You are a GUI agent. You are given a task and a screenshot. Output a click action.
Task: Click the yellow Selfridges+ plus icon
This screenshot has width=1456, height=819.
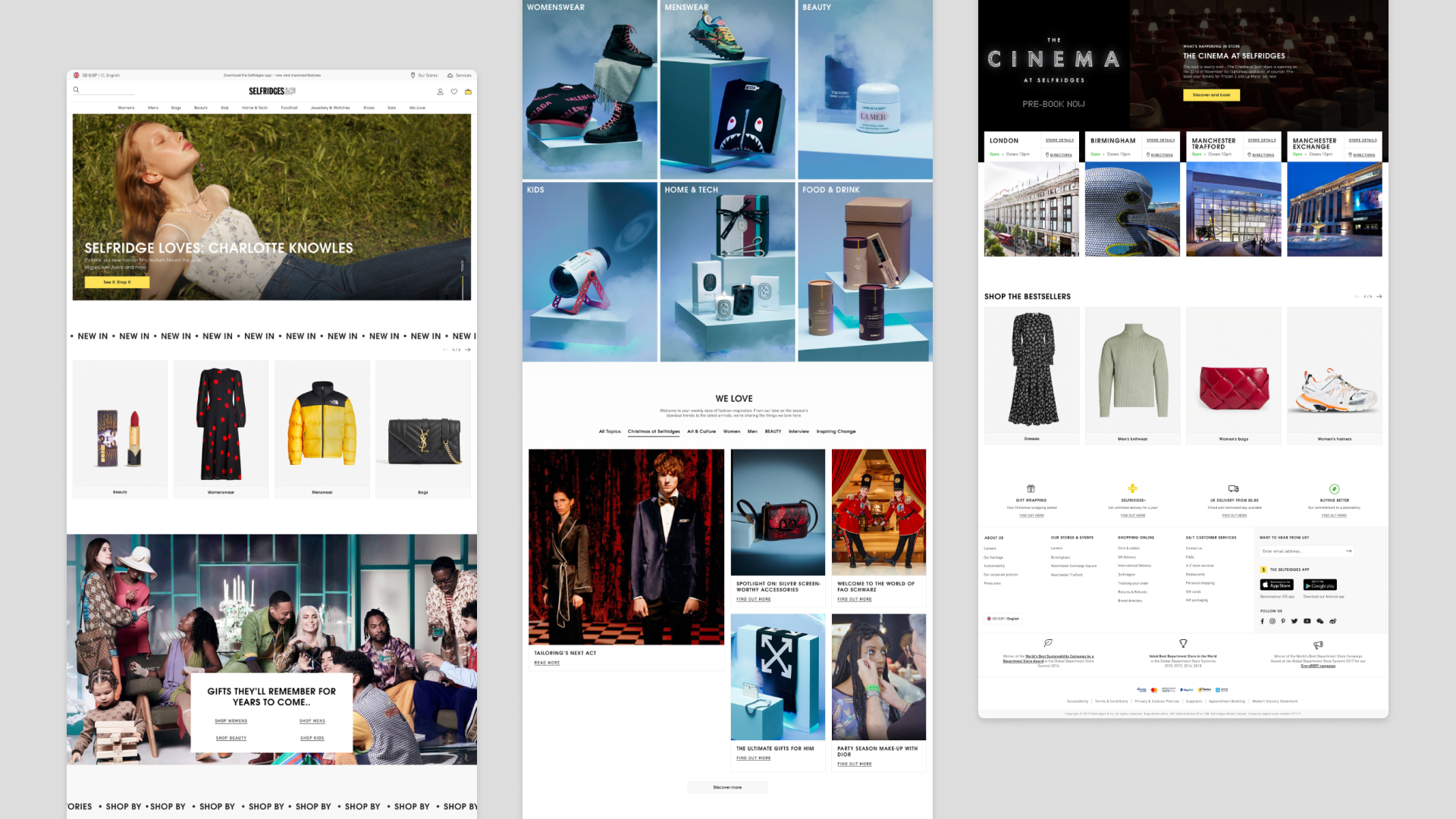pyautogui.click(x=1132, y=488)
